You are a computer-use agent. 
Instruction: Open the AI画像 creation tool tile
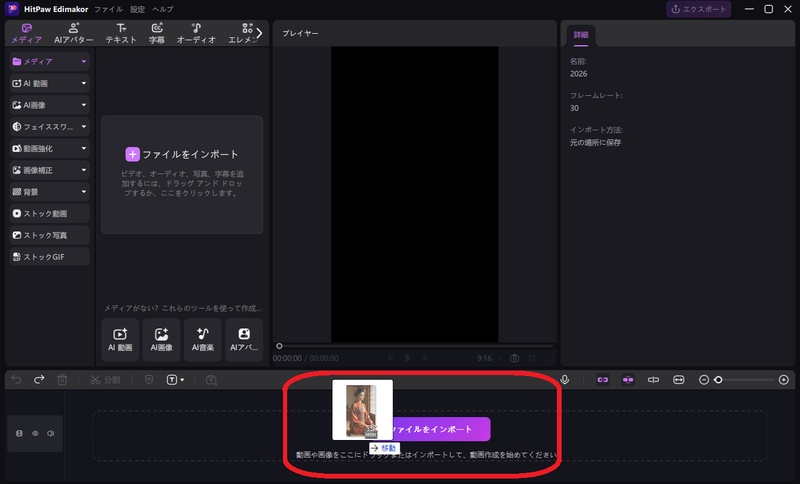pyautogui.click(x=161, y=340)
